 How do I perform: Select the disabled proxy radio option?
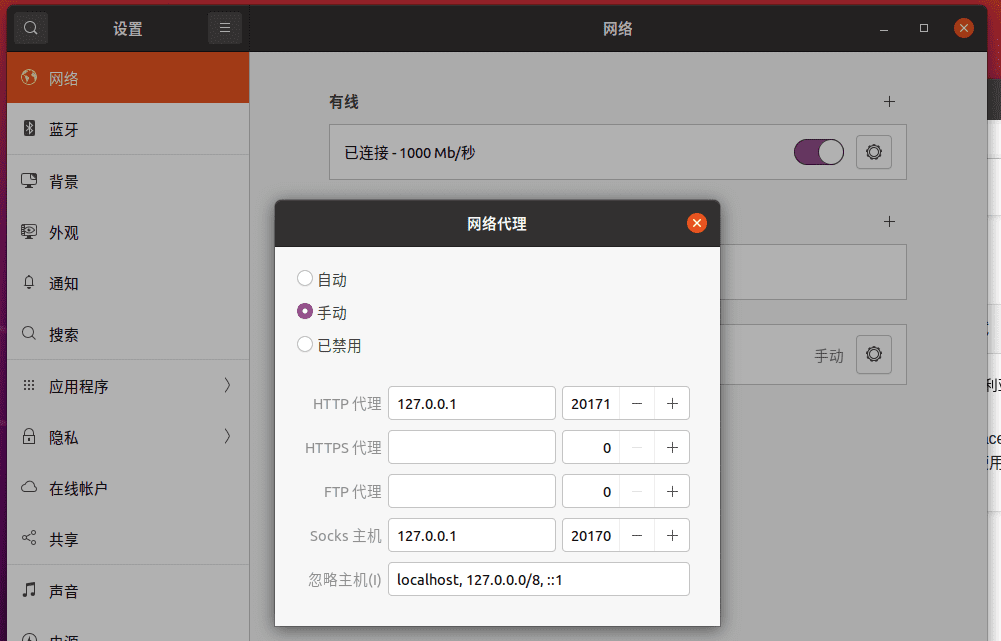point(305,345)
